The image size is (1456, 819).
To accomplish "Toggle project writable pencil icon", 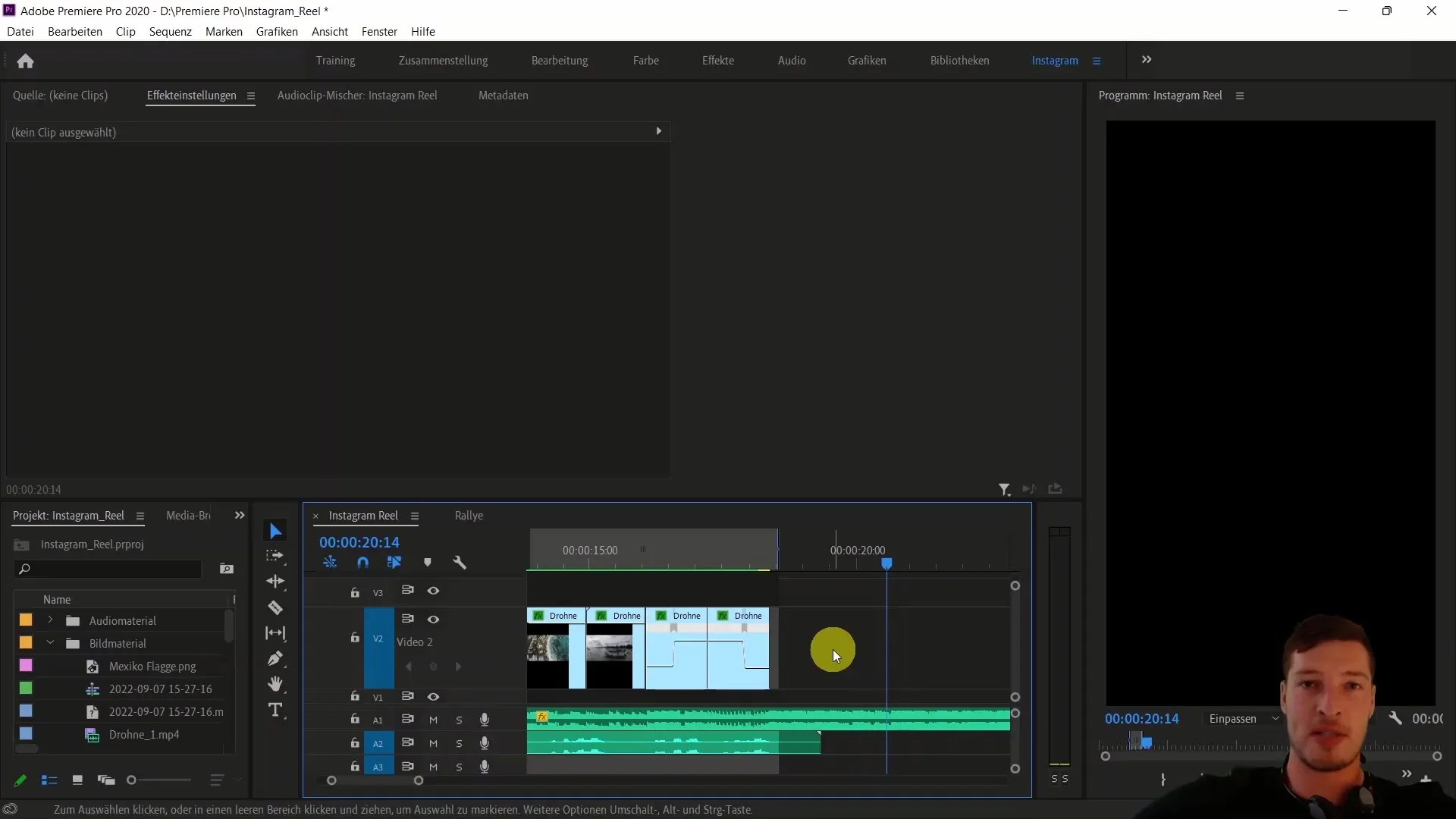I will (20, 780).
